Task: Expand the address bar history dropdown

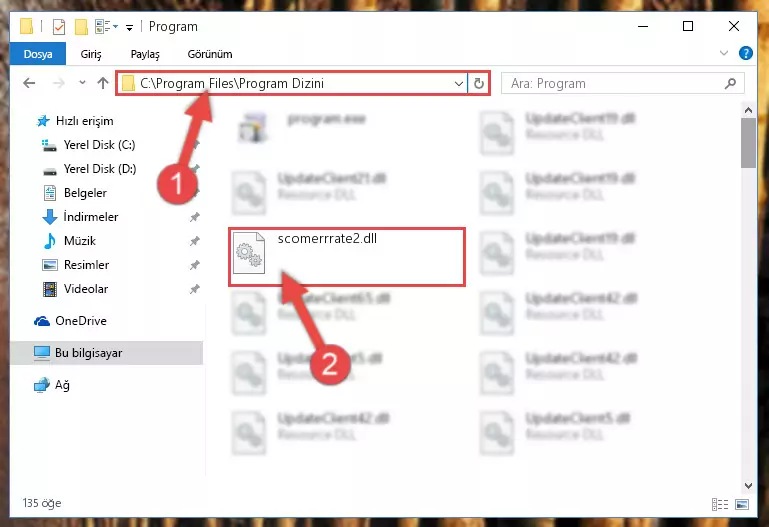Action: (459, 83)
